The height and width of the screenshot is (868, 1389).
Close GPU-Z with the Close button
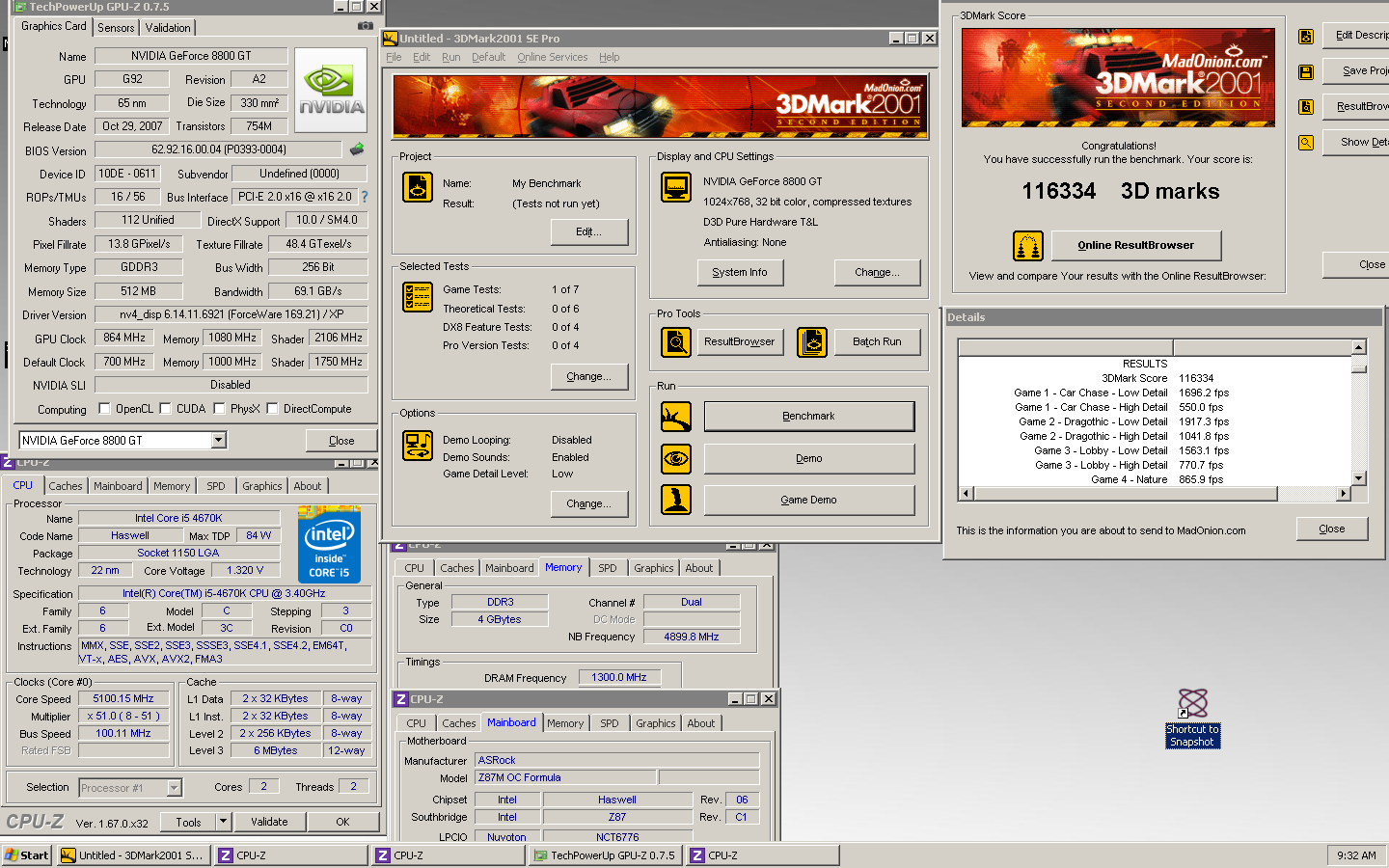341,441
